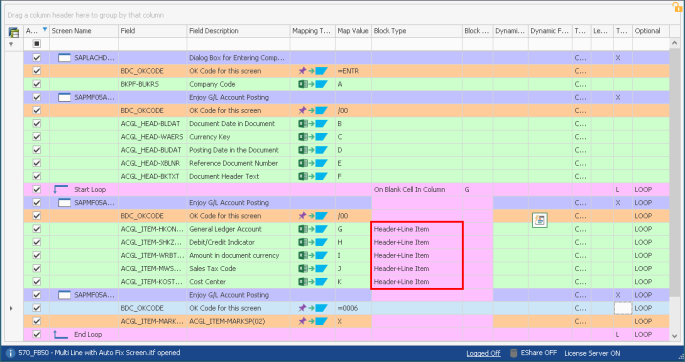This screenshot has height=362, width=685.
Task: Click Excel mapping icon for Cost Center
Action: (312, 282)
